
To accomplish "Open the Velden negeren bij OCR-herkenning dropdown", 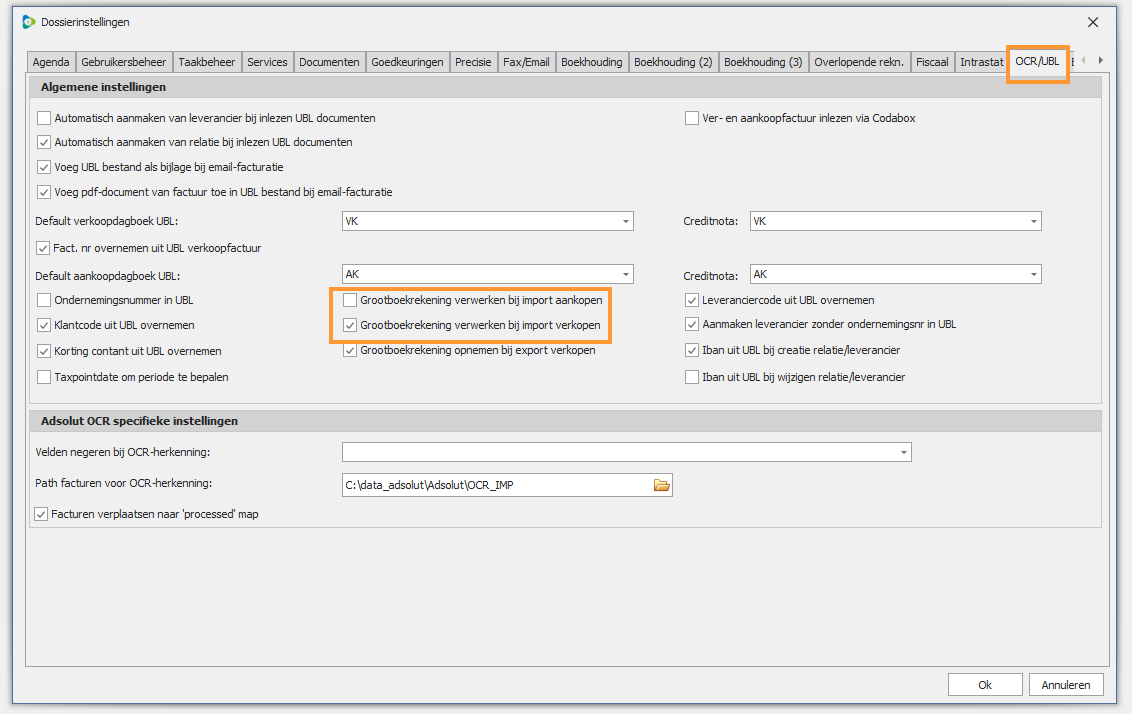I will (904, 453).
